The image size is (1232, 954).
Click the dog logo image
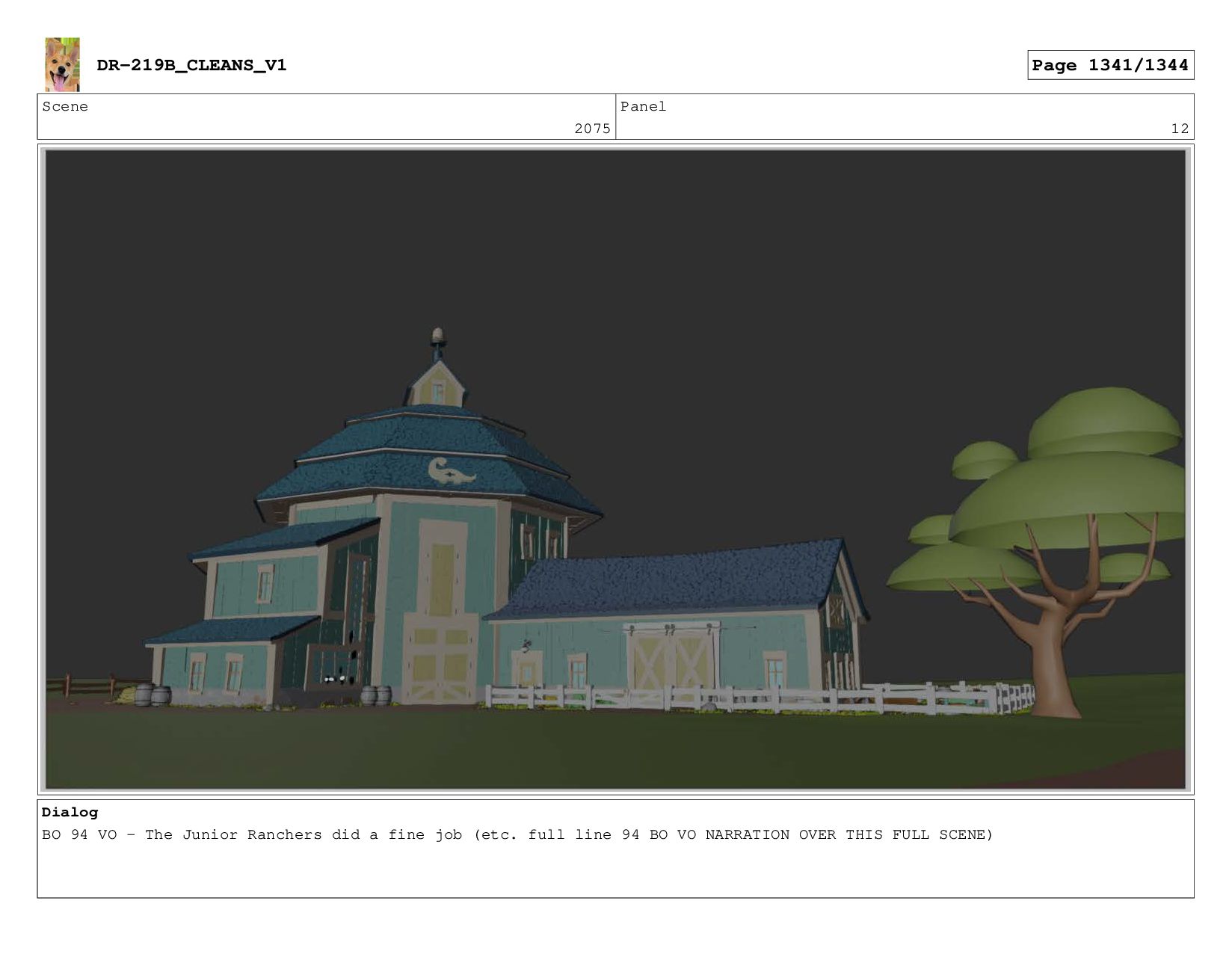pyautogui.click(x=62, y=65)
